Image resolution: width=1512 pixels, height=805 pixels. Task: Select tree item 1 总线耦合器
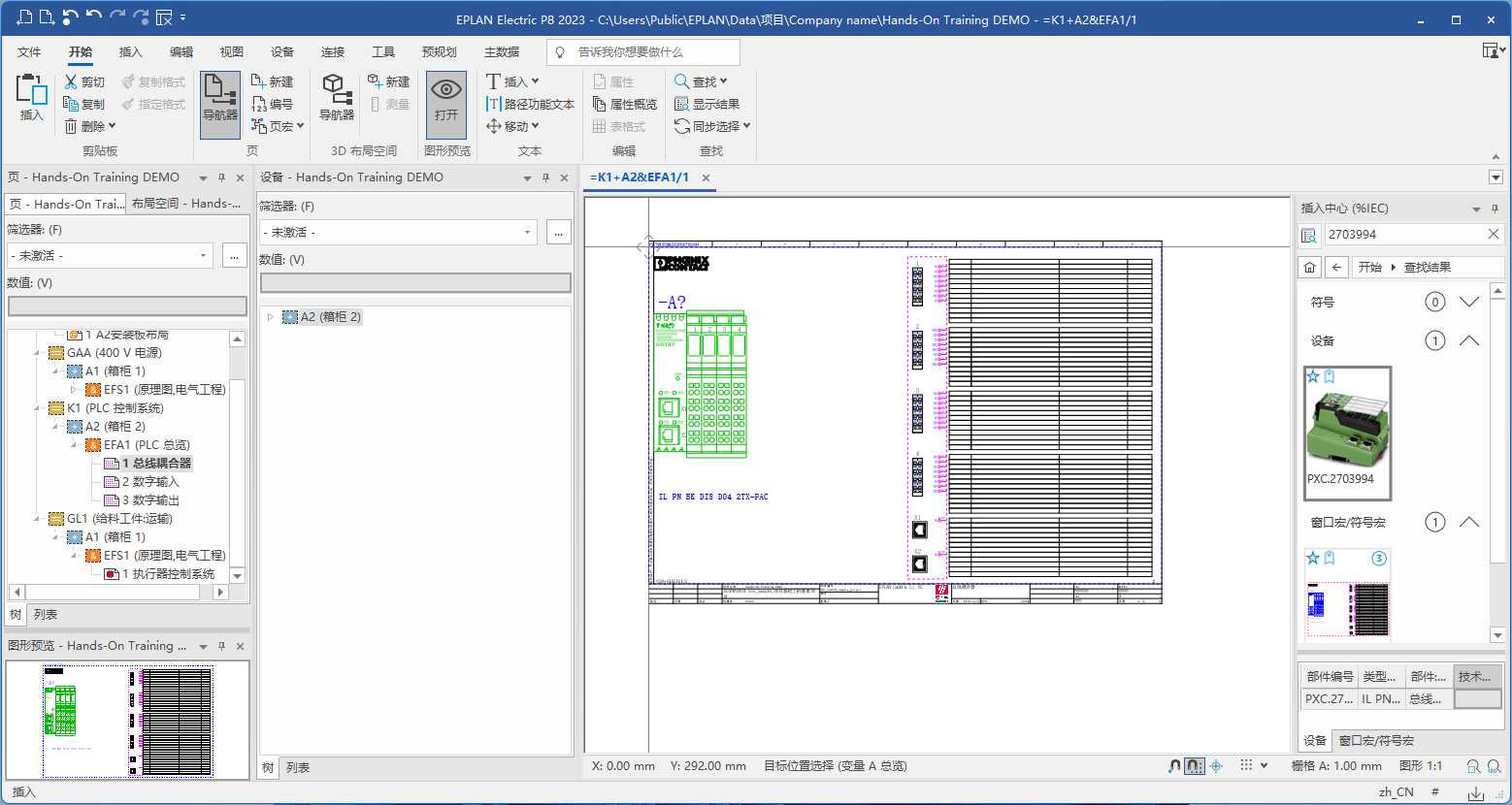click(x=156, y=464)
